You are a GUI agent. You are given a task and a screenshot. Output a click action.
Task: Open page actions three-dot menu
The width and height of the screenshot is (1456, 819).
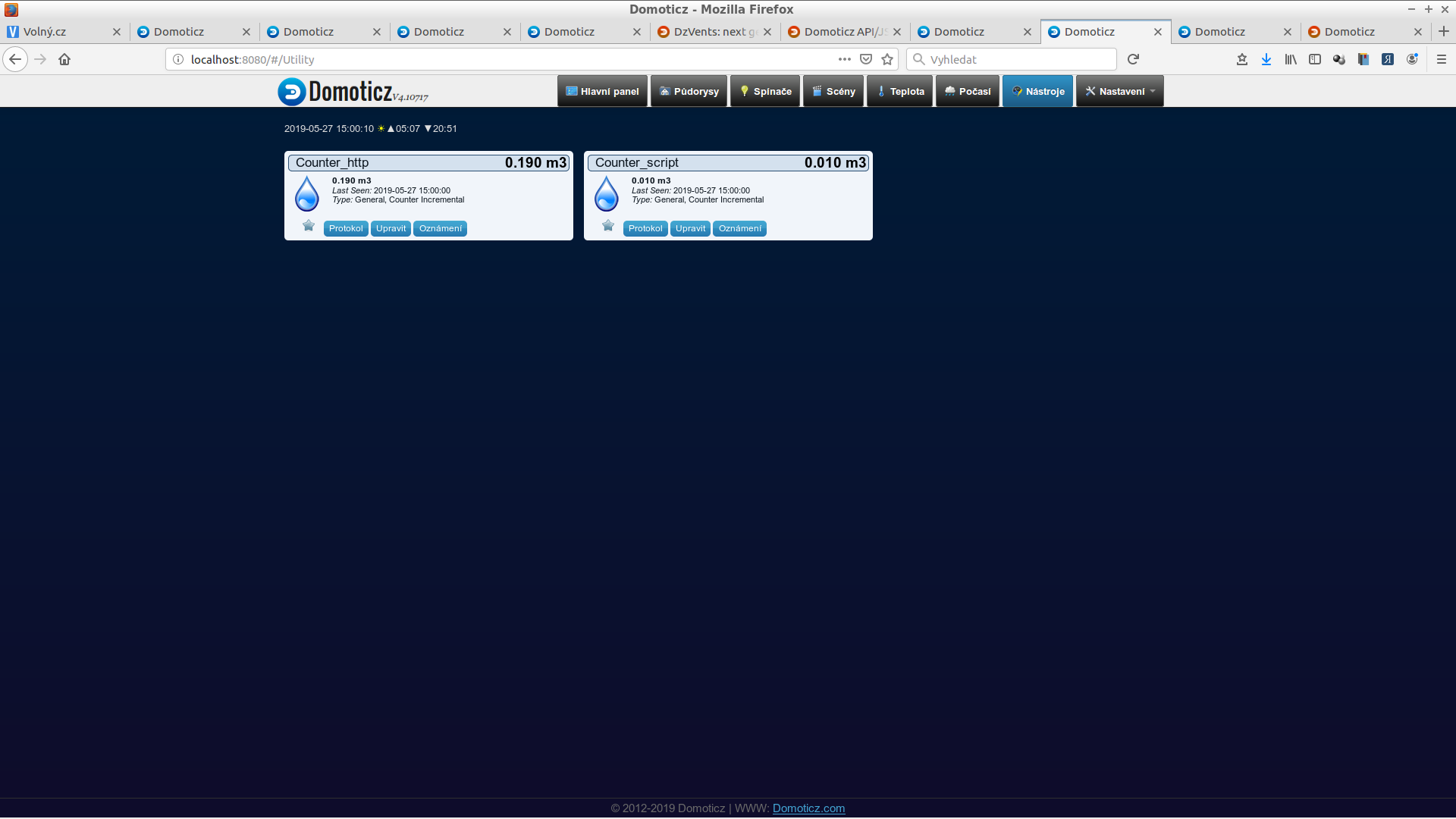click(844, 59)
